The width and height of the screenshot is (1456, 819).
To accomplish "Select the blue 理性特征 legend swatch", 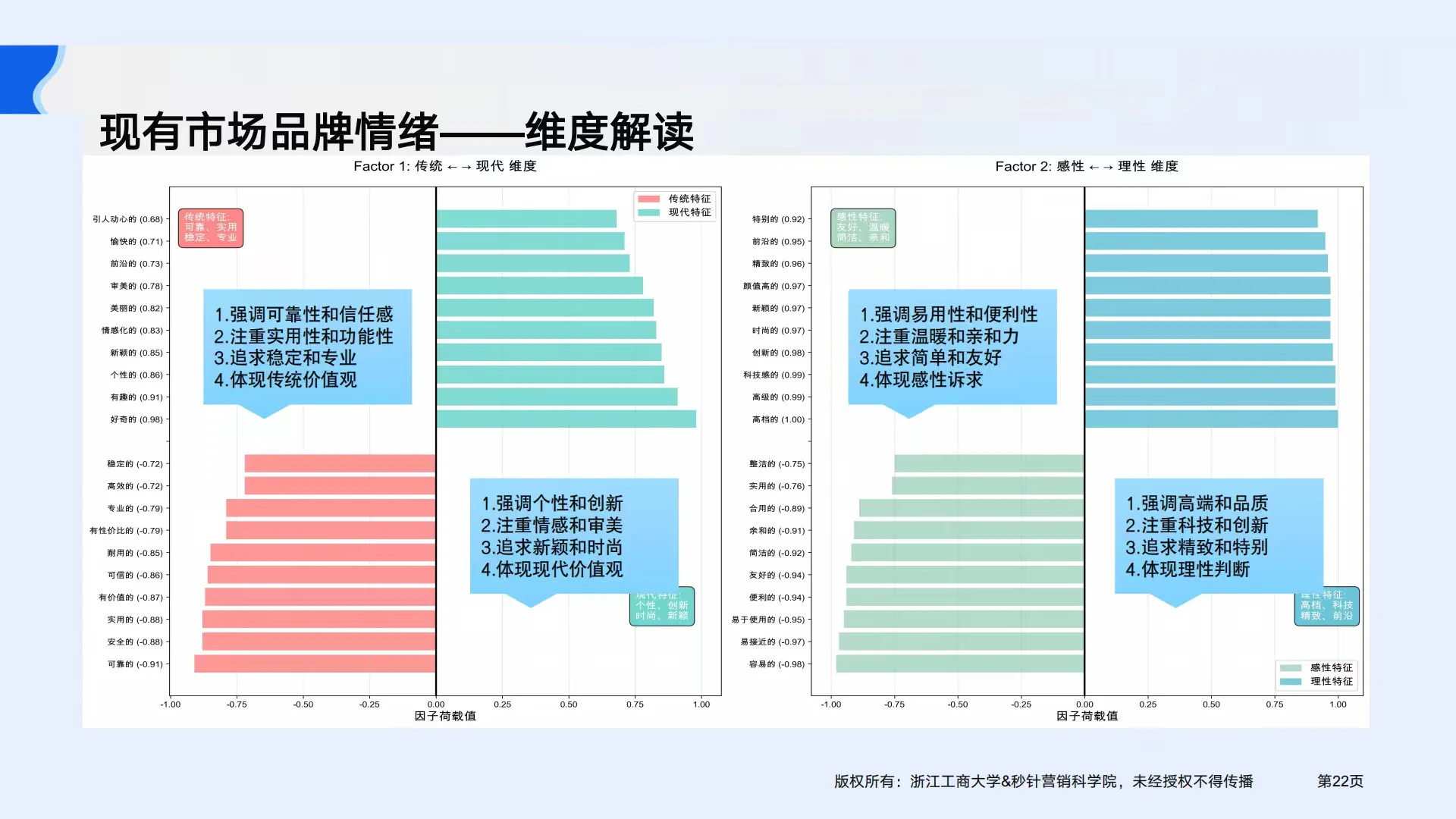I will click(1289, 682).
